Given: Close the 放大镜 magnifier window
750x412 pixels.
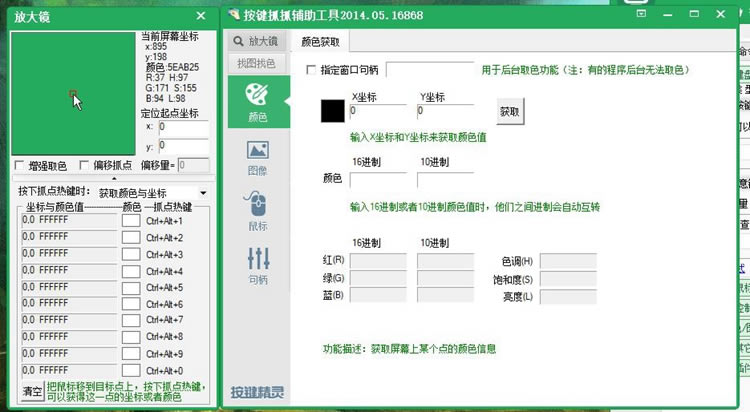Looking at the screenshot, I should tap(201, 16).
